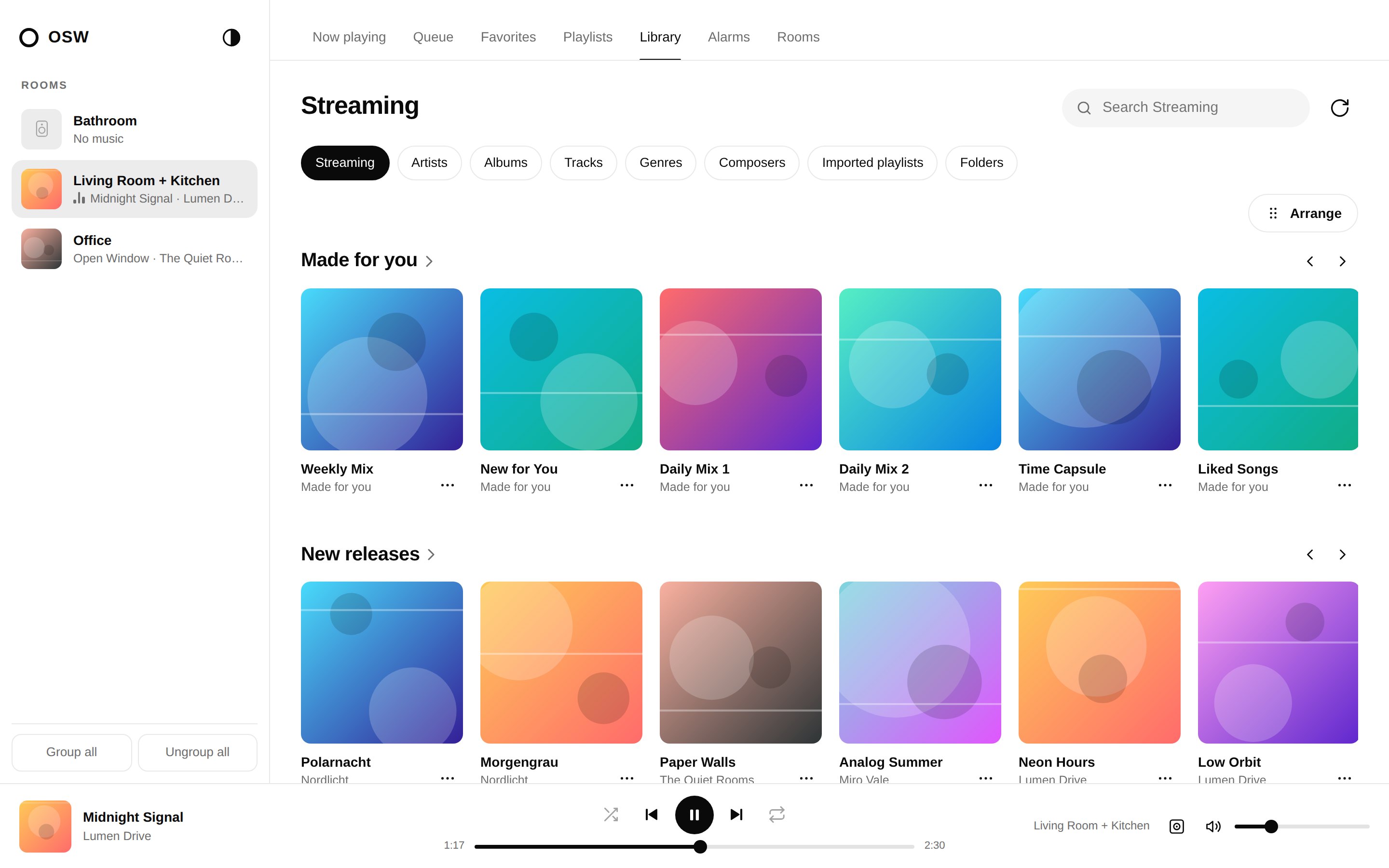Open more options for Daily Mix 2
Screen dimensions: 1389x868
coord(985,485)
